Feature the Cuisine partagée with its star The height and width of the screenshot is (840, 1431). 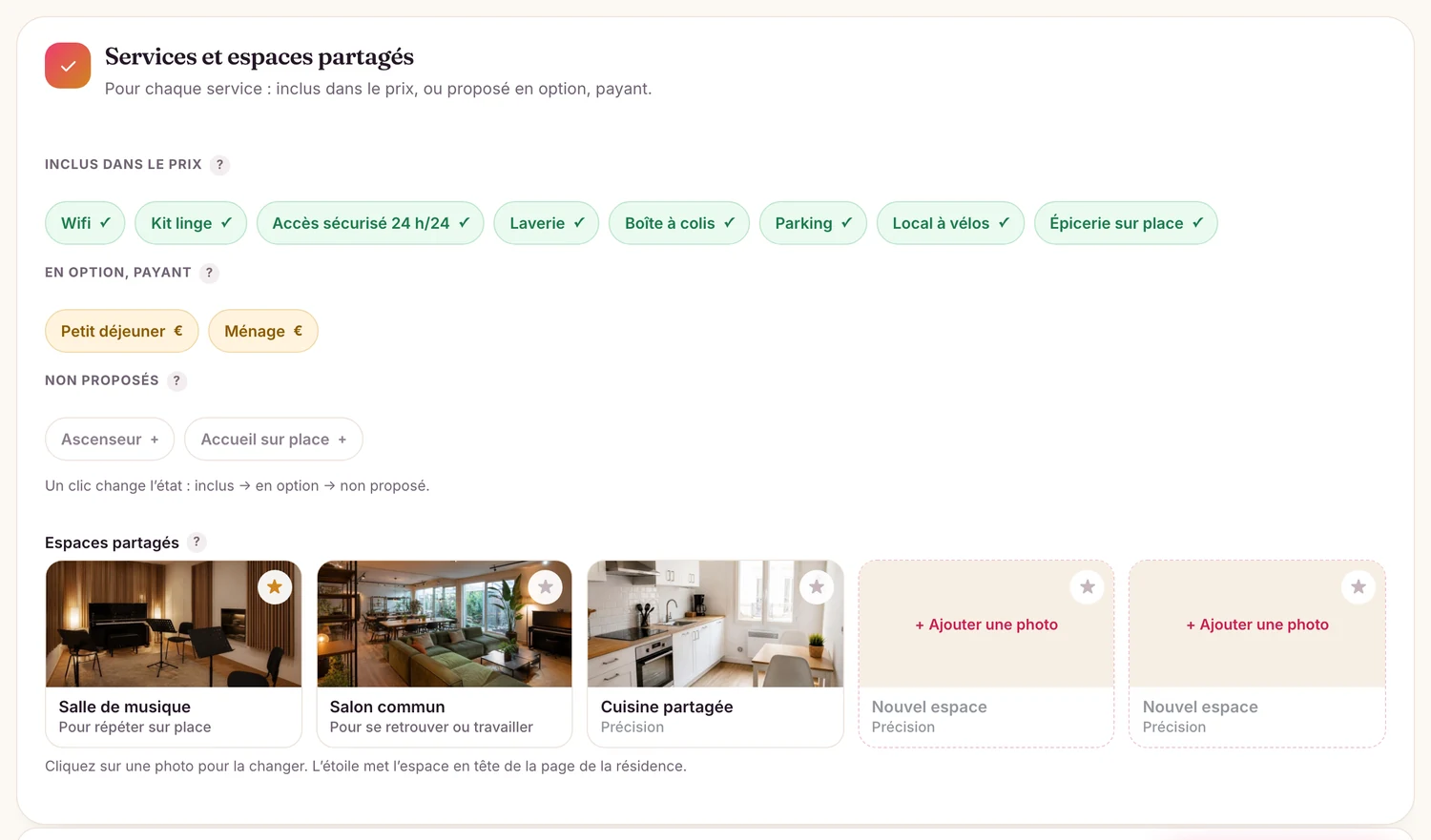coord(817,587)
